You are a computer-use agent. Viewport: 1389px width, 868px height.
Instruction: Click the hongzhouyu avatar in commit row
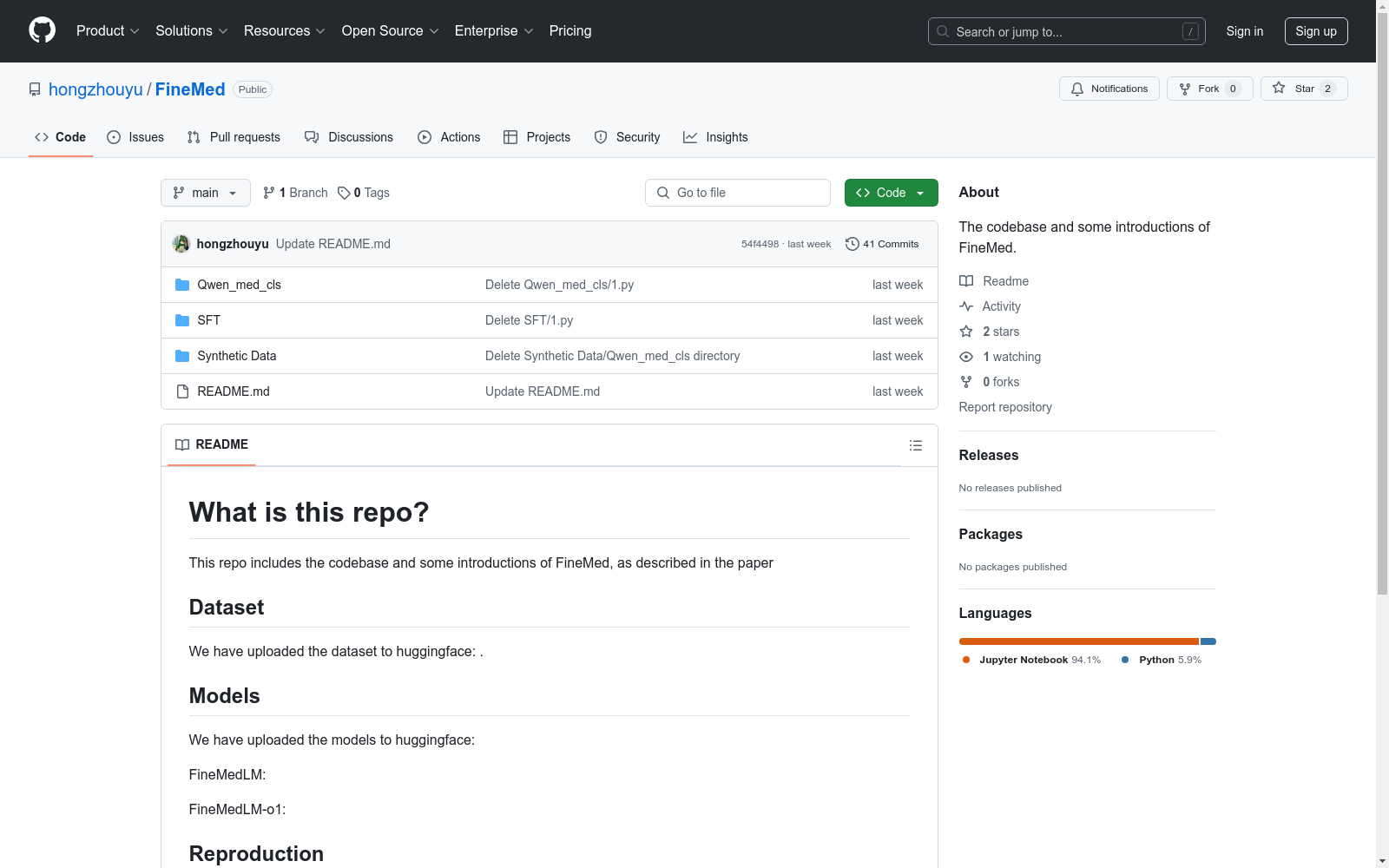tap(181, 244)
